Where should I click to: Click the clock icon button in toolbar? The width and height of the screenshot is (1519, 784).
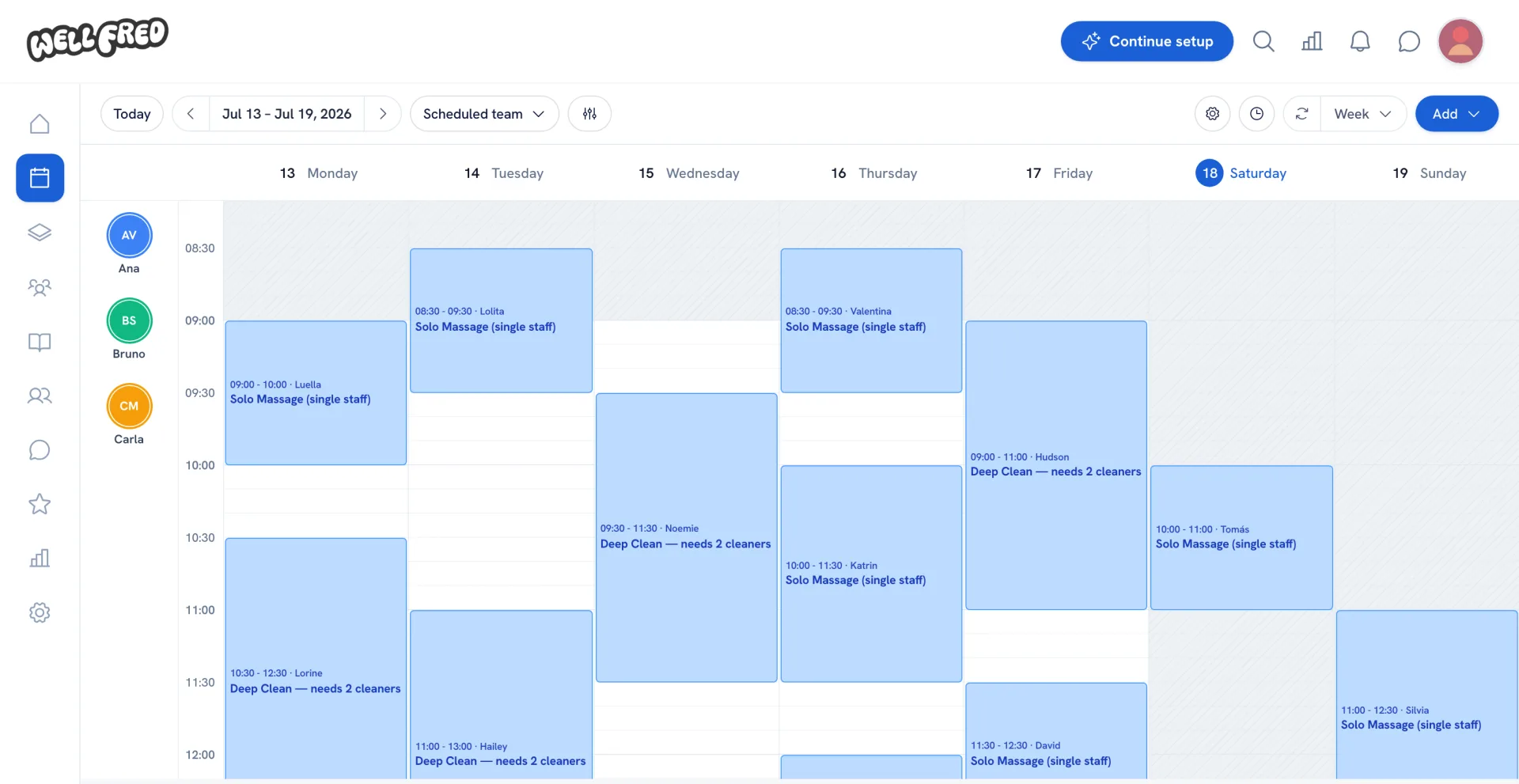click(x=1256, y=114)
